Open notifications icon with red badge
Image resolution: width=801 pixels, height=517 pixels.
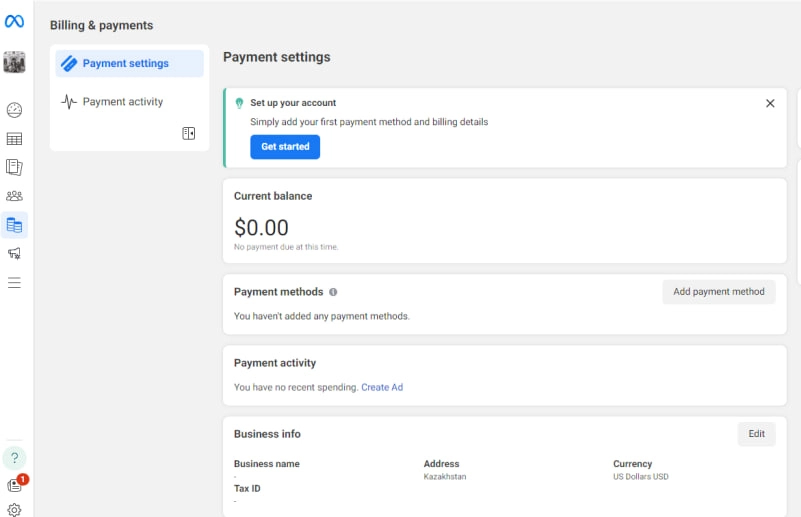[x=15, y=485]
